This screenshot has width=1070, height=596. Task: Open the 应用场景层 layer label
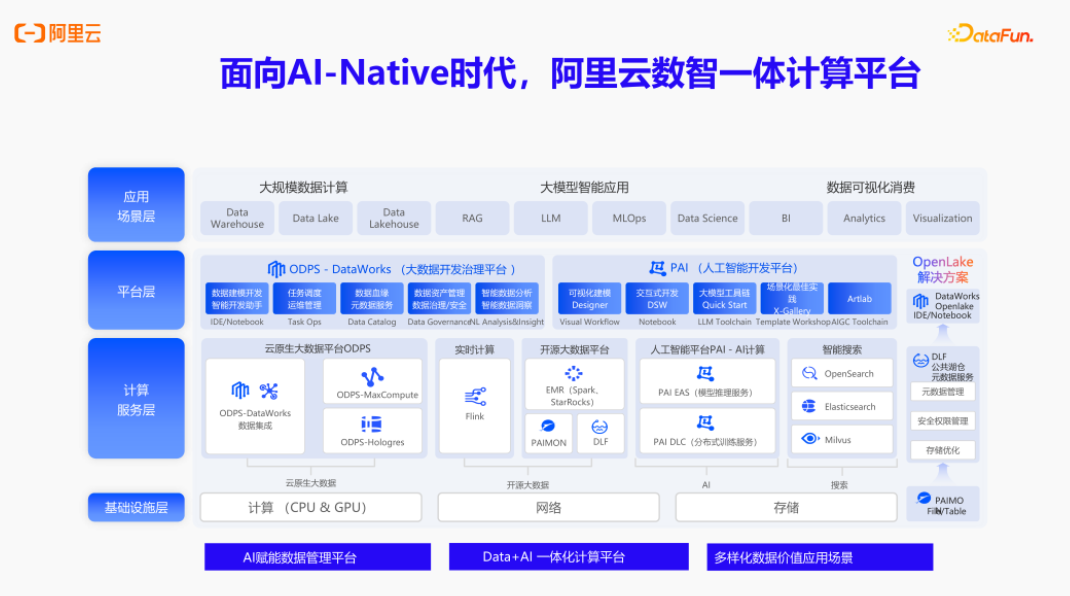click(x=136, y=205)
